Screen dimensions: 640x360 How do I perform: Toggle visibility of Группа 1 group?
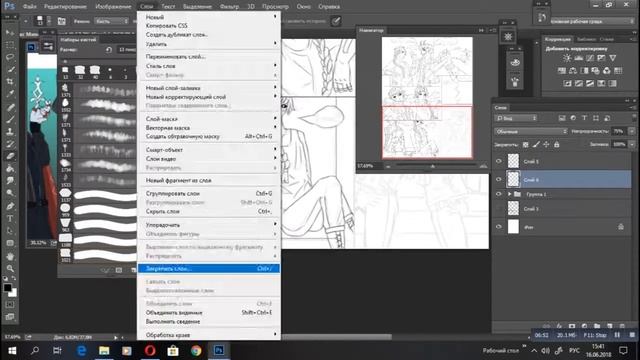point(498,194)
